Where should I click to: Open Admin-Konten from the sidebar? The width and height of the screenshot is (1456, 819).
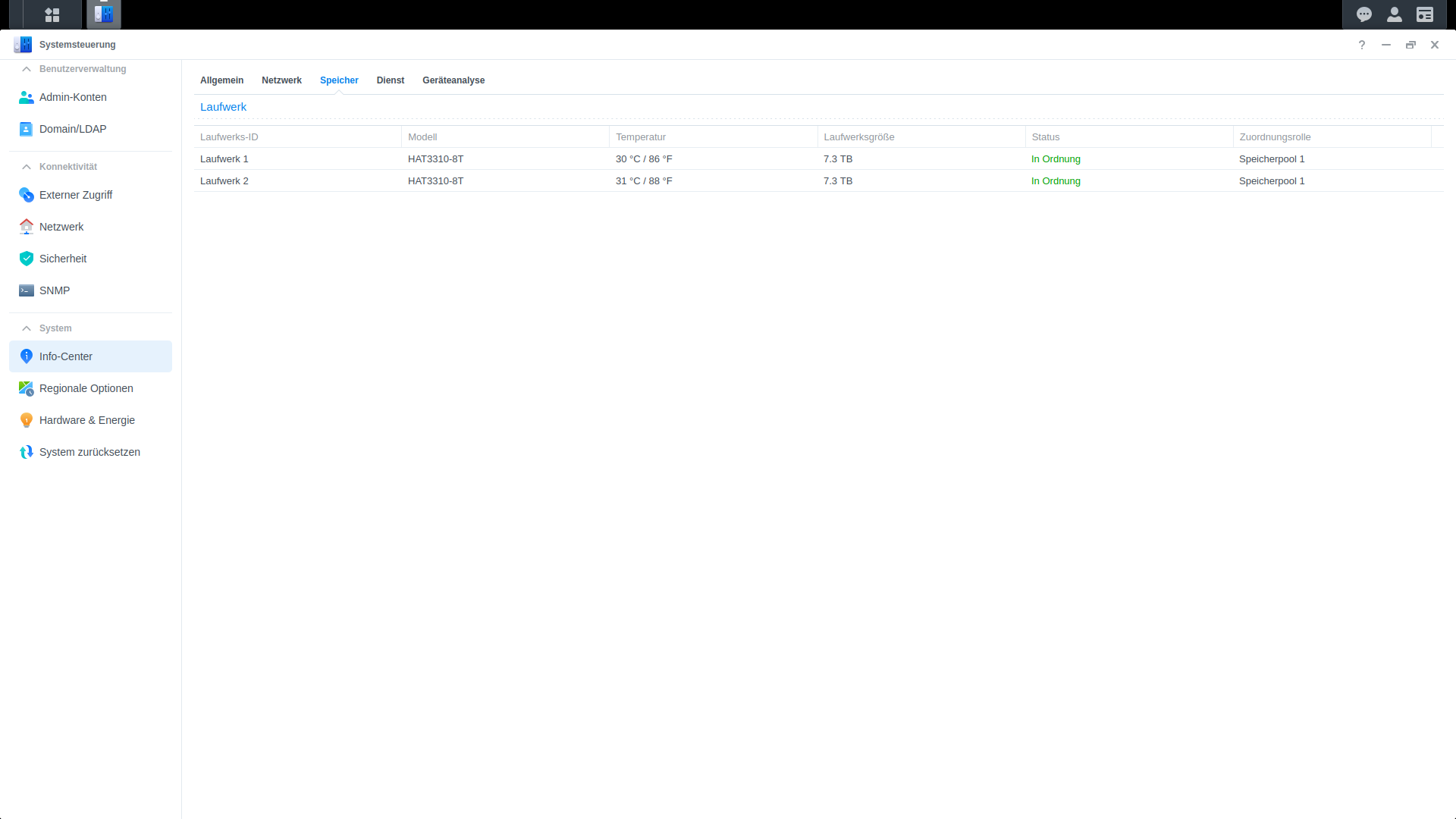click(x=73, y=97)
